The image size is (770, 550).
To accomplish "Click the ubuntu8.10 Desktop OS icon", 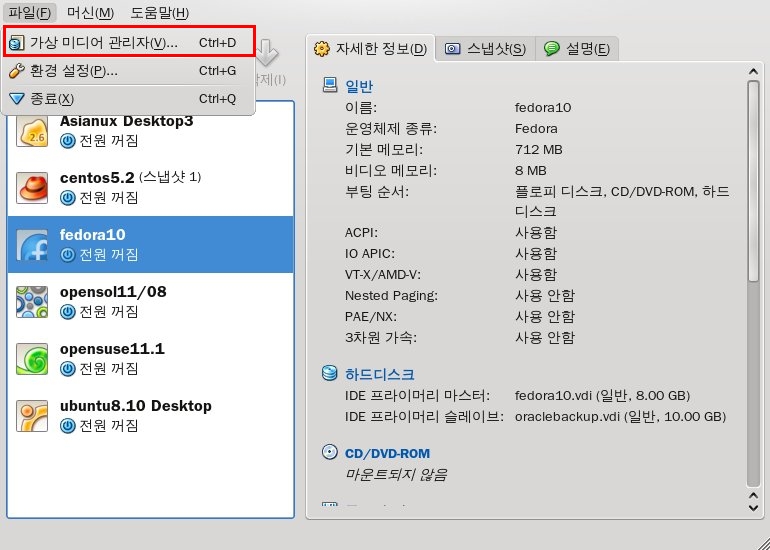I will (32, 415).
